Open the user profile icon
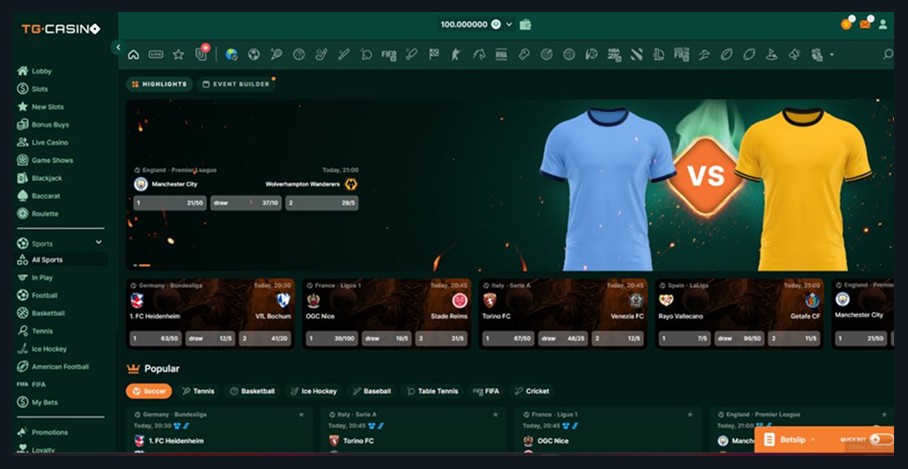 [883, 24]
